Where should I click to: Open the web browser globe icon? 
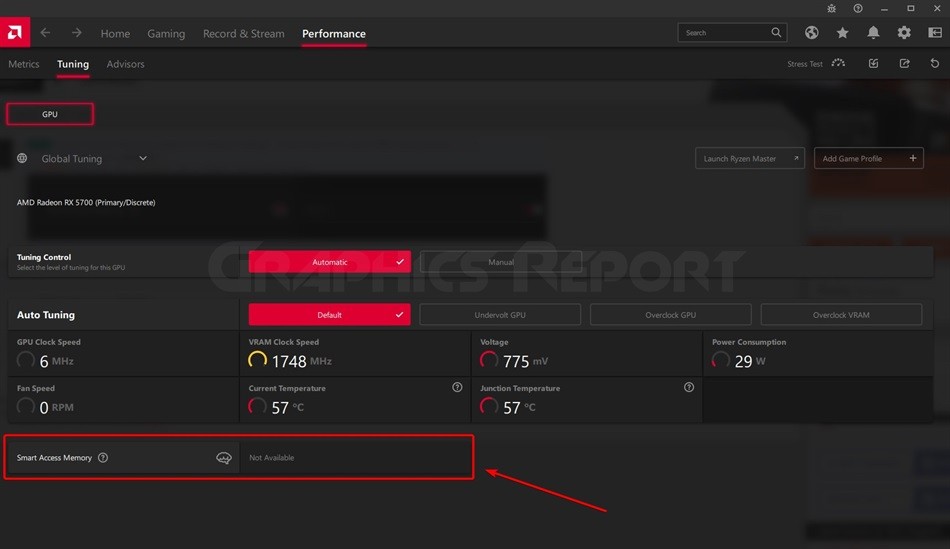tap(811, 33)
